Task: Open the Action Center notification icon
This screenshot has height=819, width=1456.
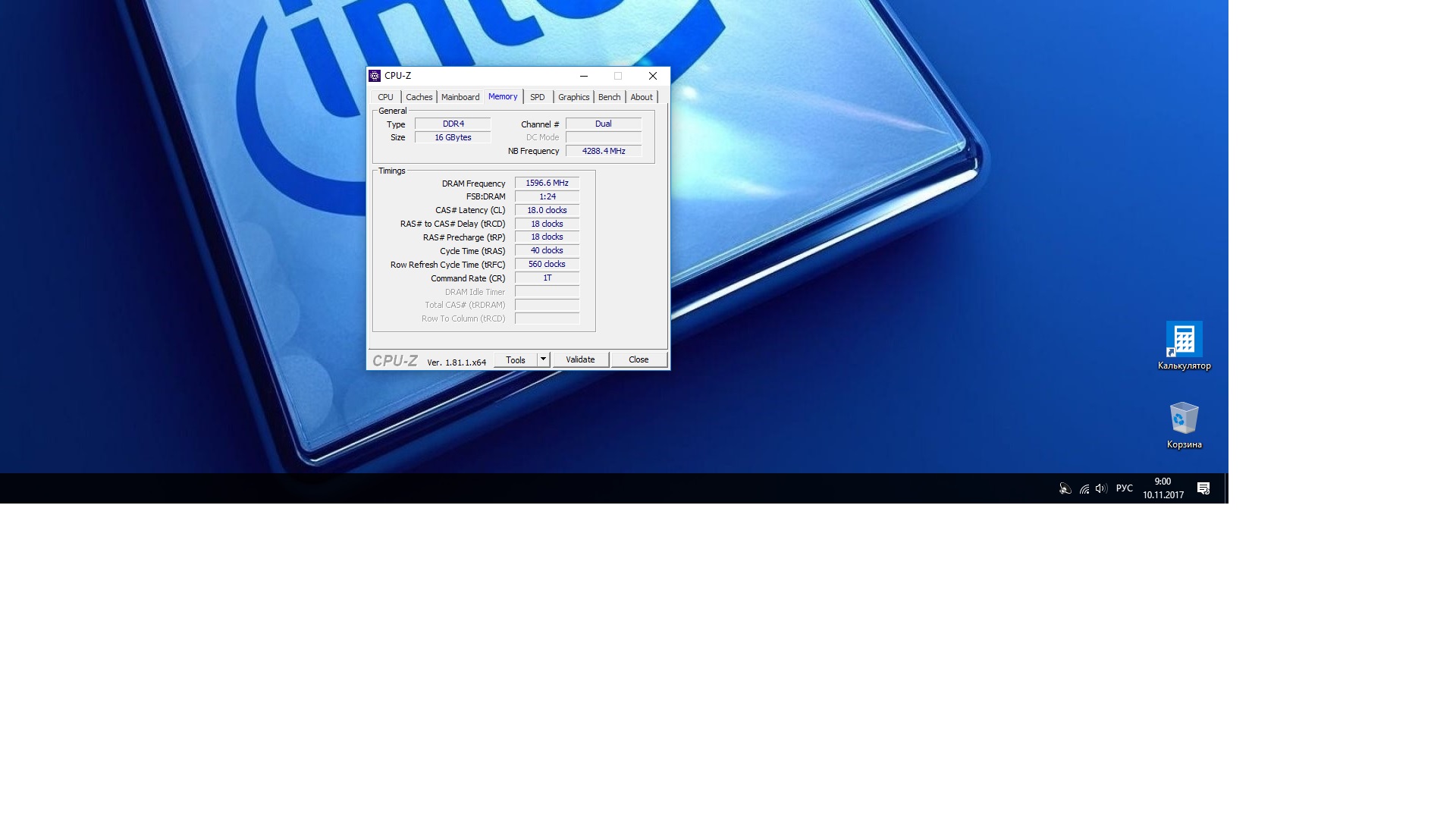Action: (x=1203, y=488)
